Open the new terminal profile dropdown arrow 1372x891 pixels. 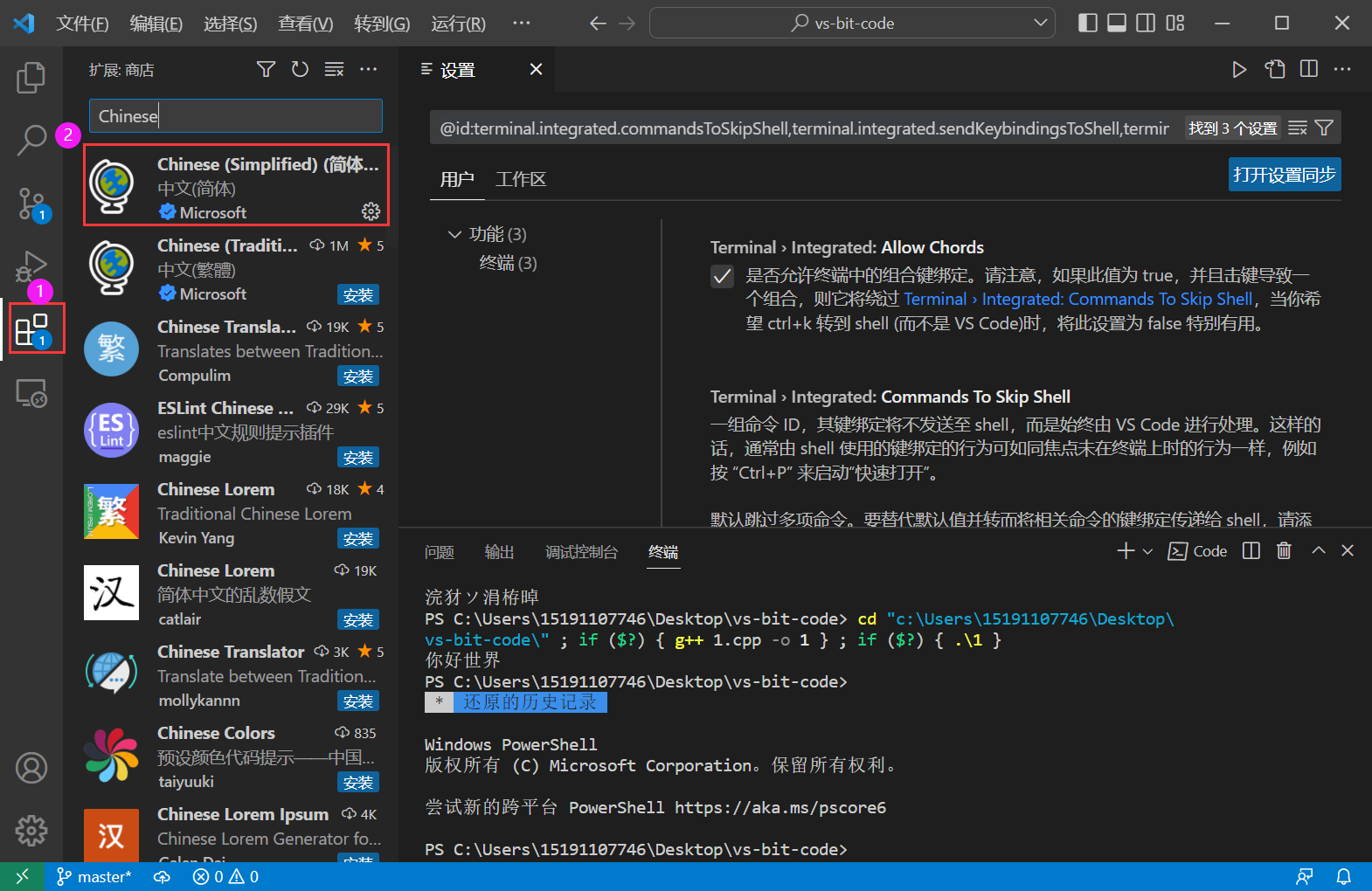coord(1147,551)
